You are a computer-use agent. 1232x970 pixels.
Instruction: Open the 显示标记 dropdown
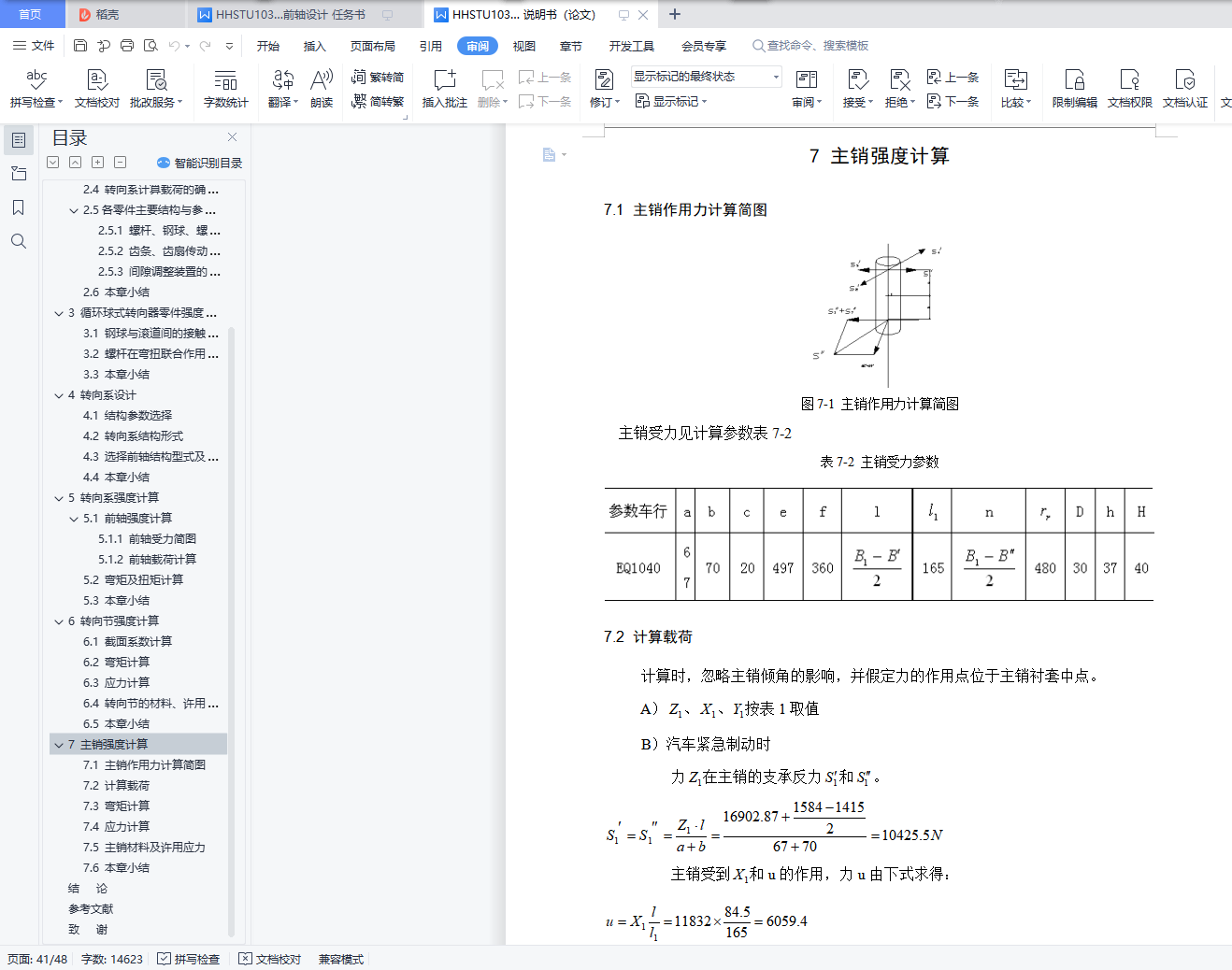(671, 101)
